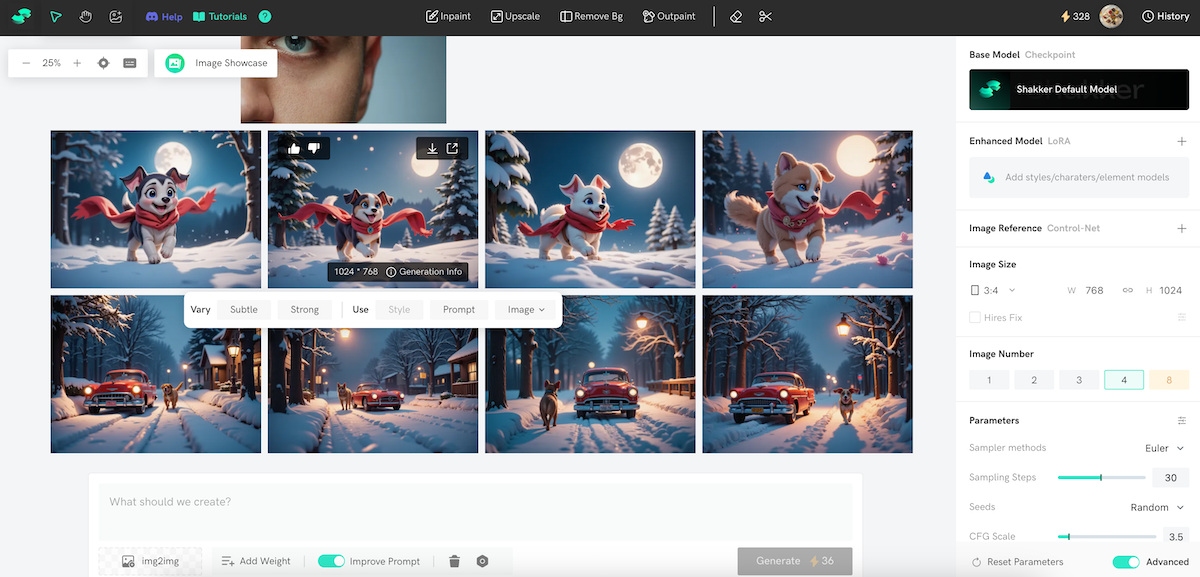This screenshot has width=1200, height=577.
Task: Adjust the Sampling Steps slider
Action: coord(1101,478)
